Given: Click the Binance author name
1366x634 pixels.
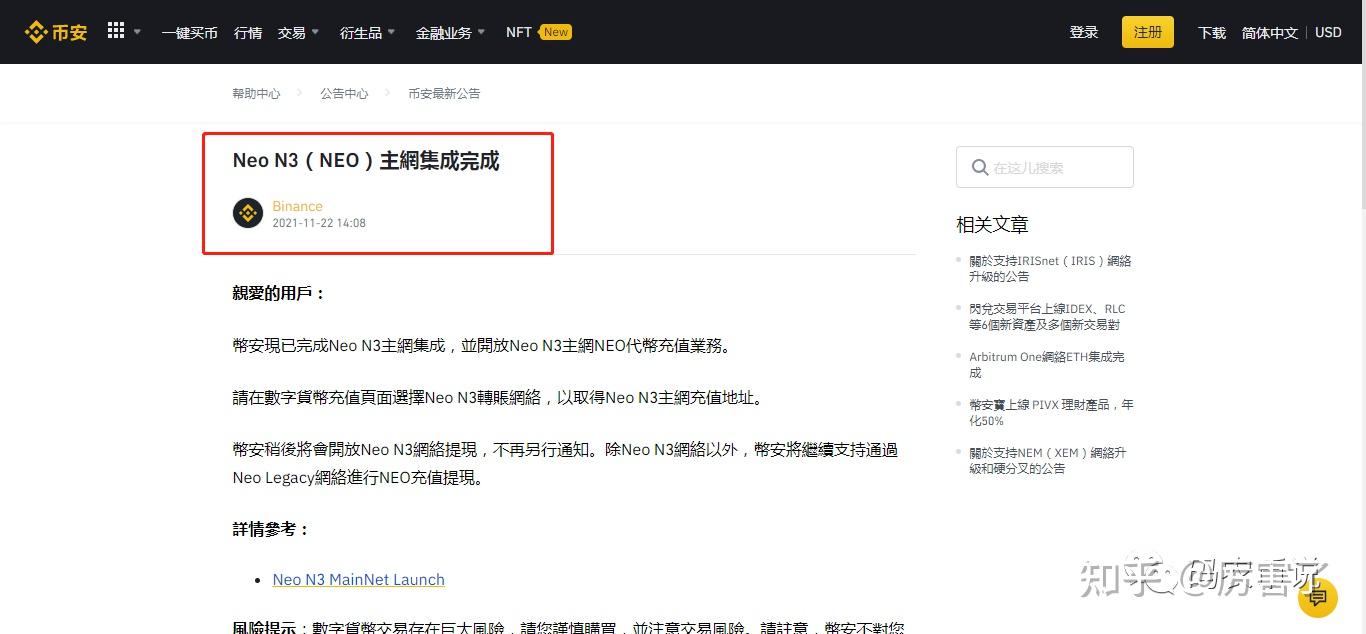Looking at the screenshot, I should [297, 206].
